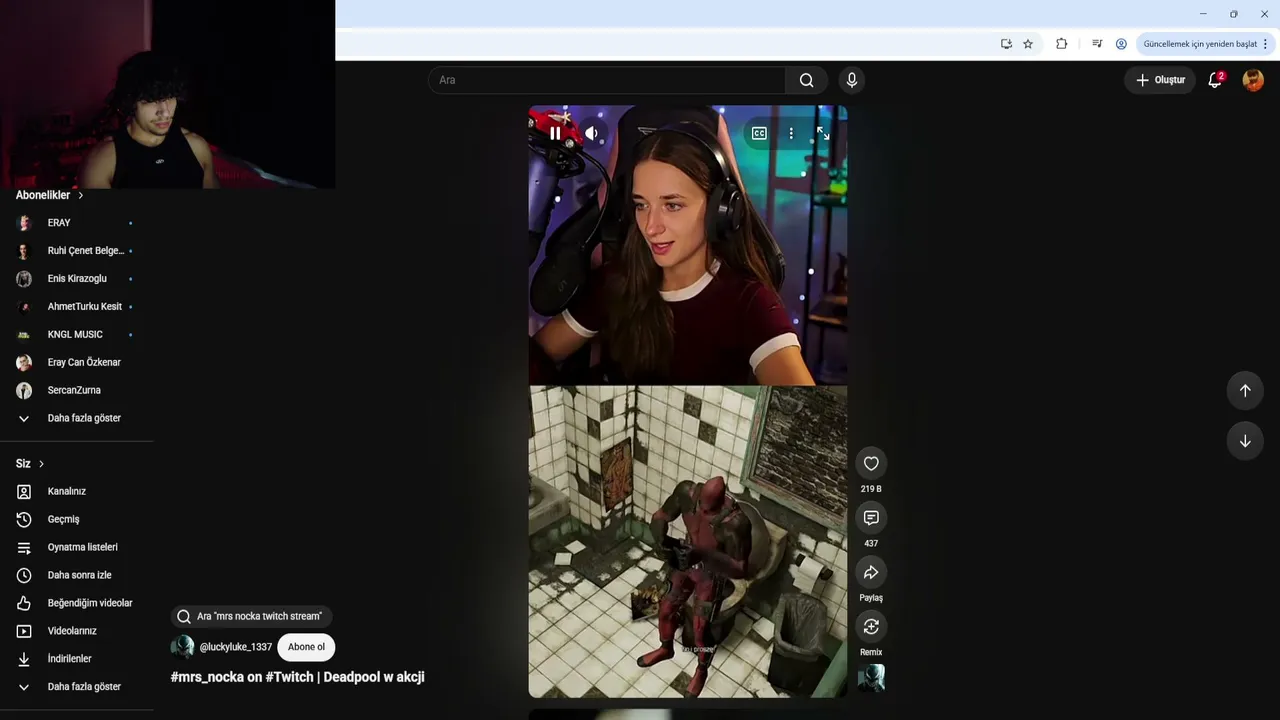Open AhmetTurku Kesit channel
Viewport: 1280px width, 720px height.
tap(77, 307)
